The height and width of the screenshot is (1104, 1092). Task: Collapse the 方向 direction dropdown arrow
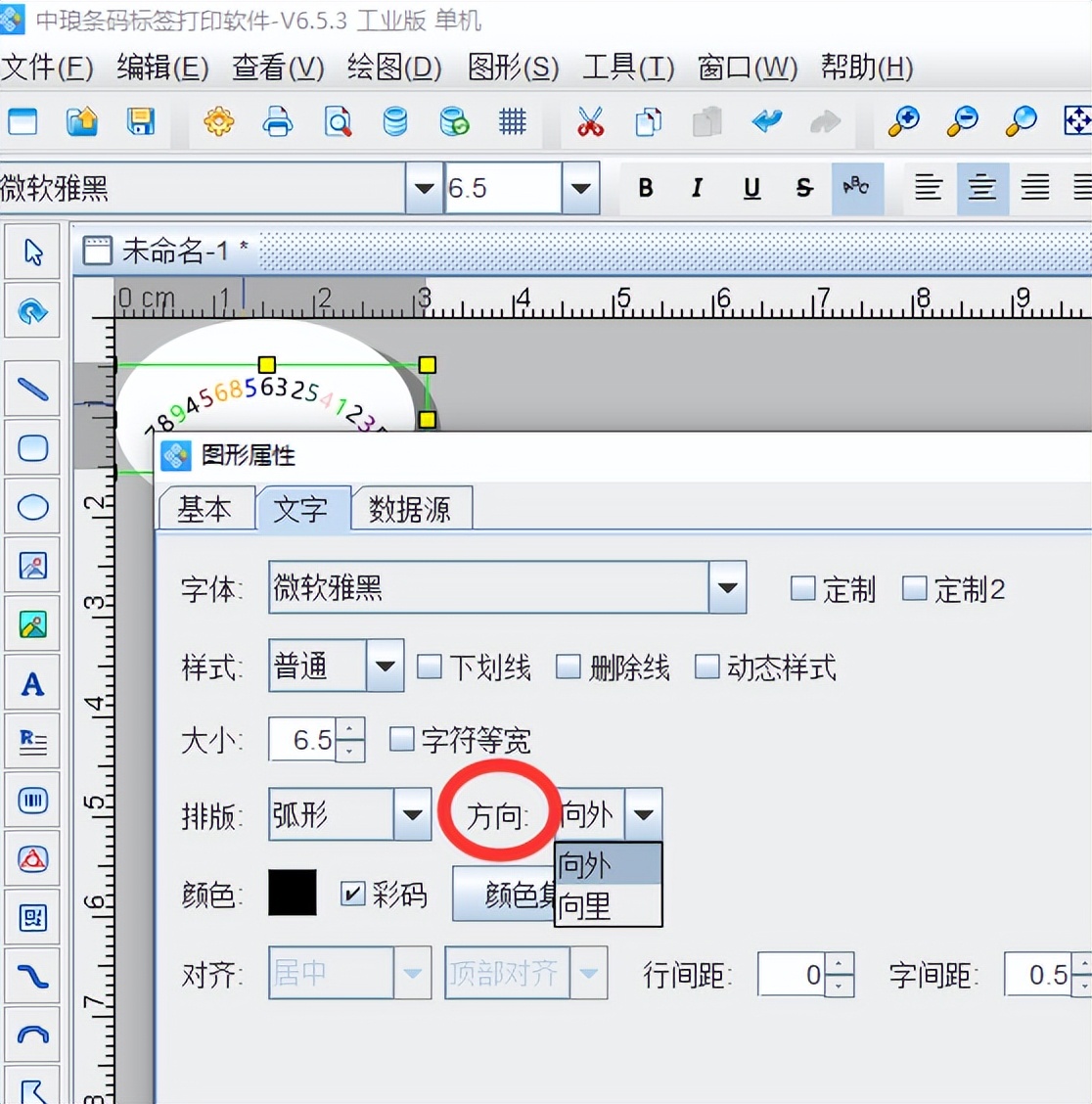tap(644, 814)
